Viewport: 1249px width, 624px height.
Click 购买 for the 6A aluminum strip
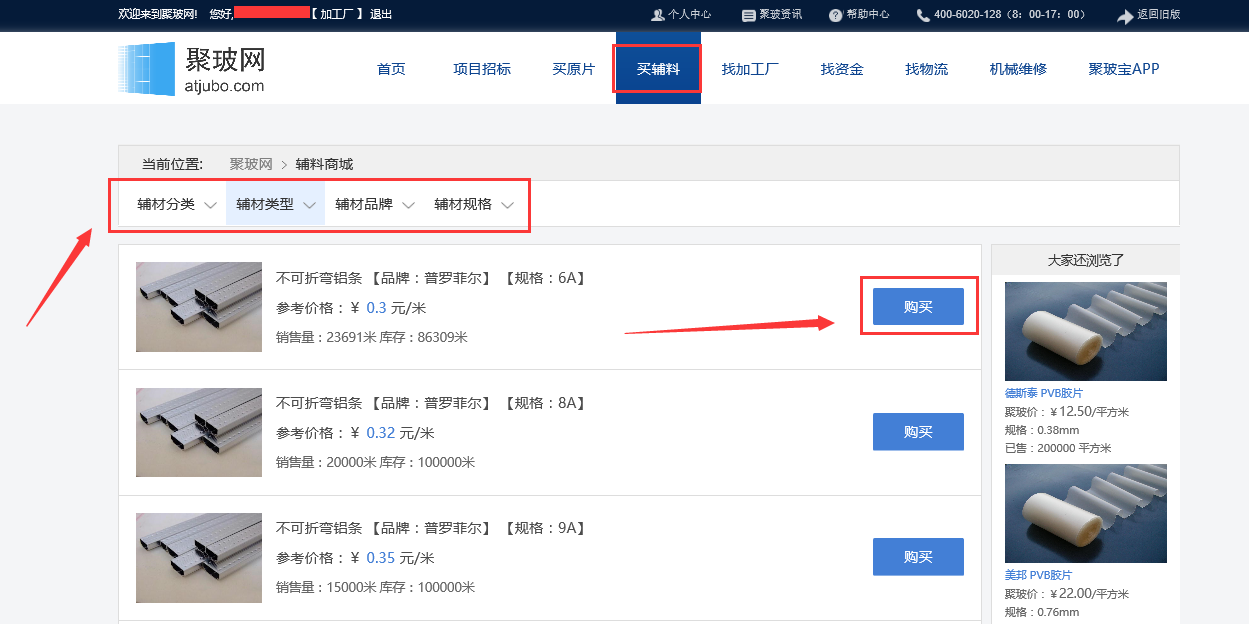(x=918, y=307)
